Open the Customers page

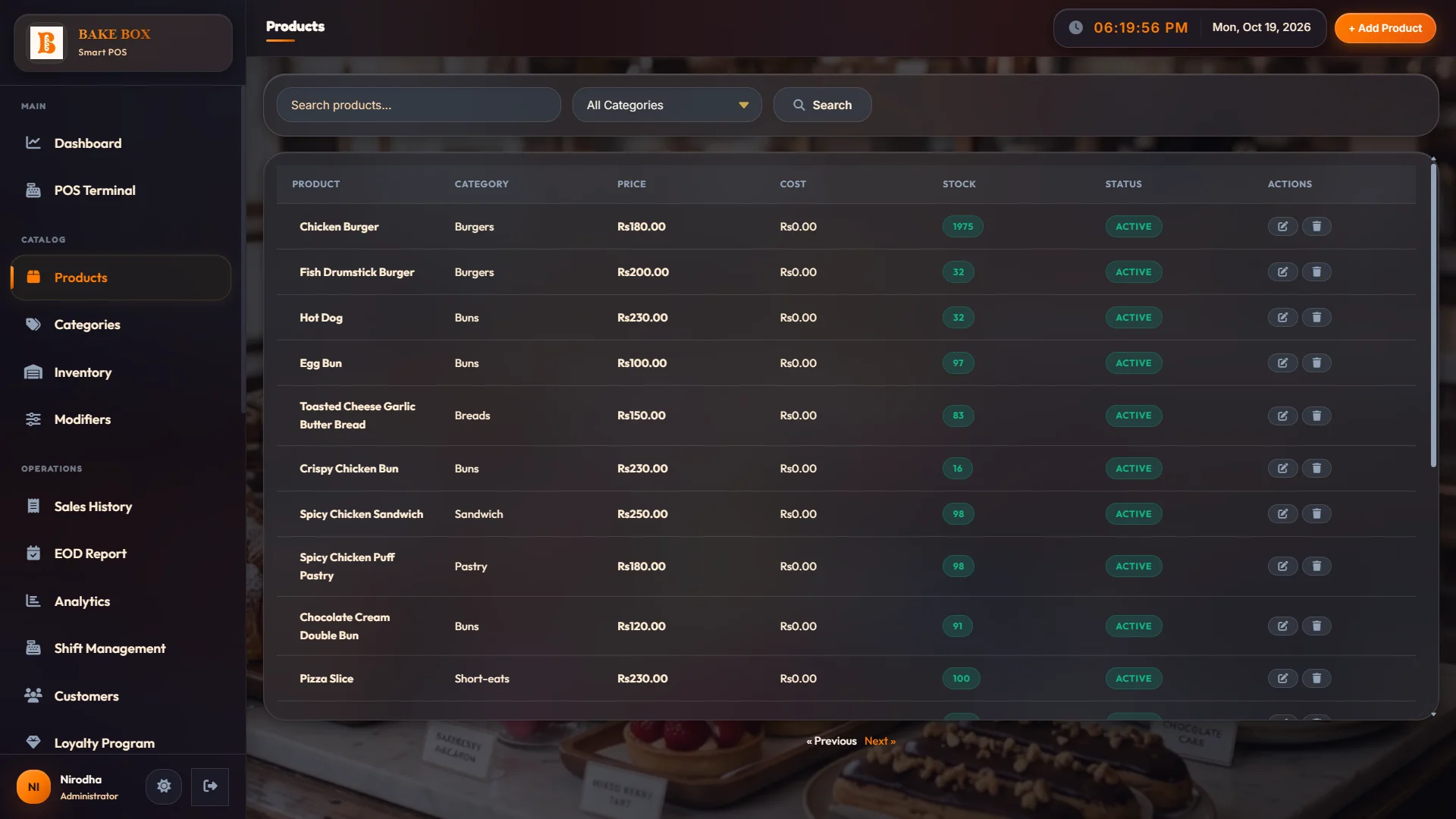coord(121,696)
